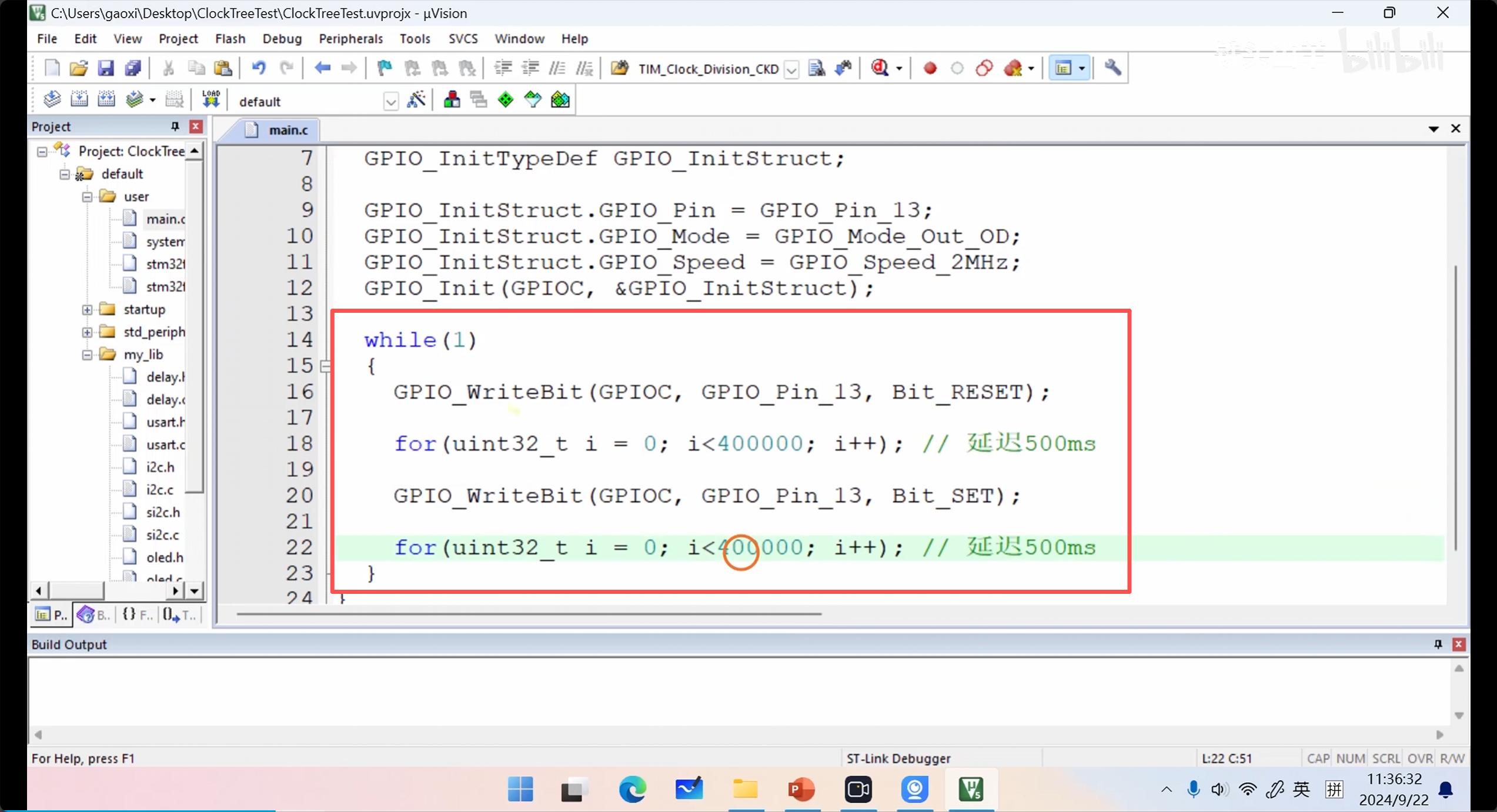This screenshot has height=812, width=1497.
Task: Start debug session with magnifier icon
Action: [880, 68]
